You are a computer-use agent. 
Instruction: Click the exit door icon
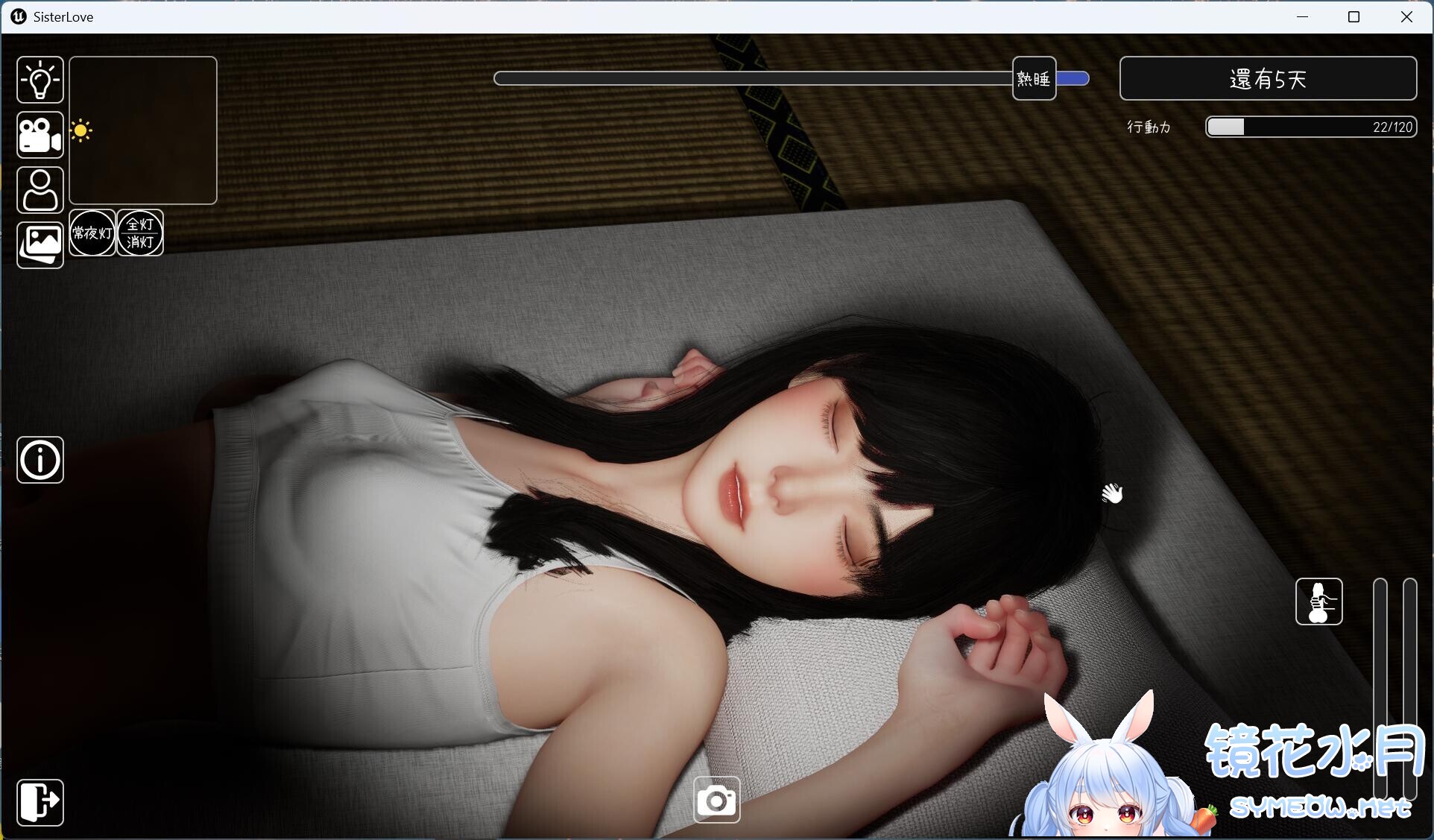pos(40,803)
